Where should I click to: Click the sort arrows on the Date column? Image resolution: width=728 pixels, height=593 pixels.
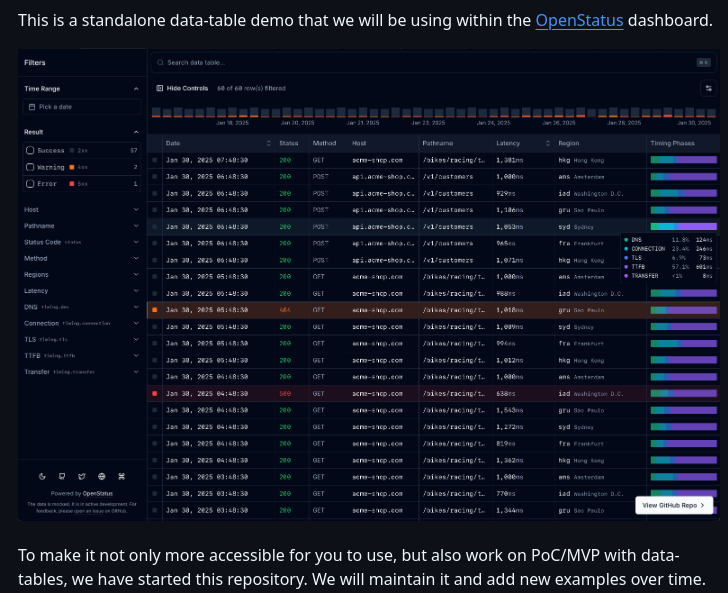268,143
